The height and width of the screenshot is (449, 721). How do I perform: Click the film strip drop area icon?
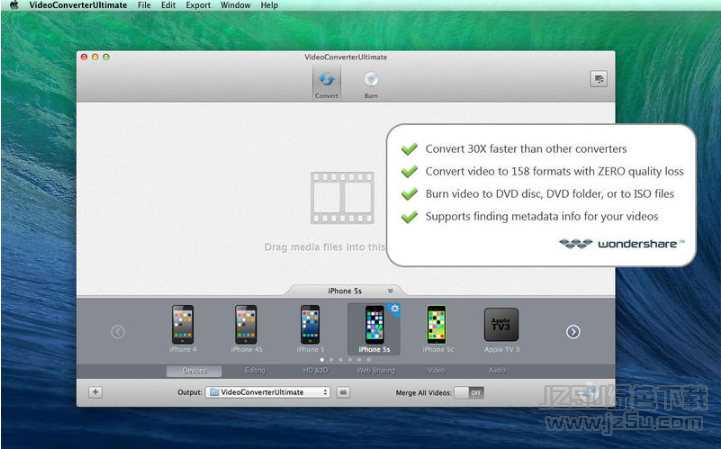pyautogui.click(x=342, y=198)
